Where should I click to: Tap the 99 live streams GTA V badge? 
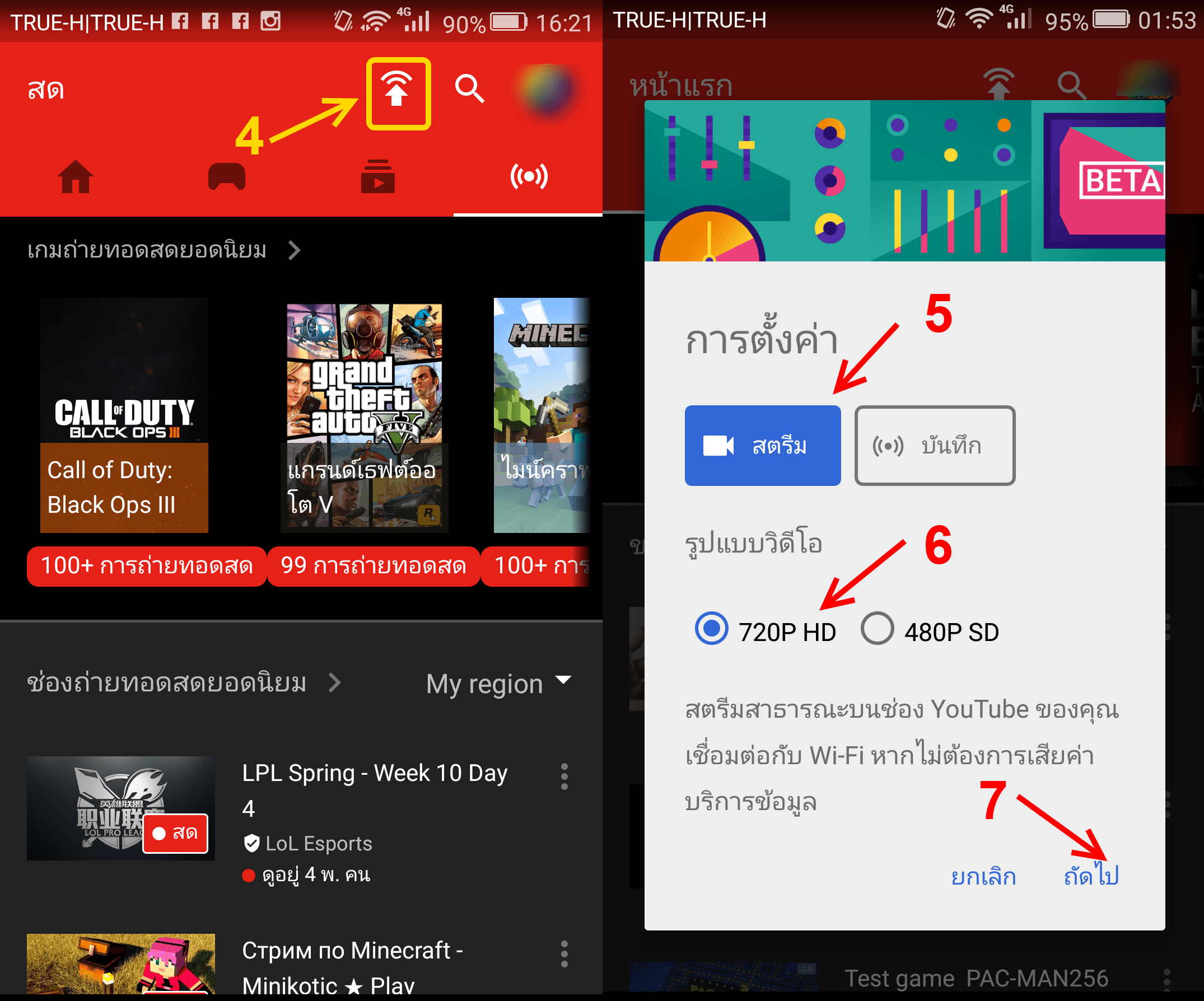(373, 566)
